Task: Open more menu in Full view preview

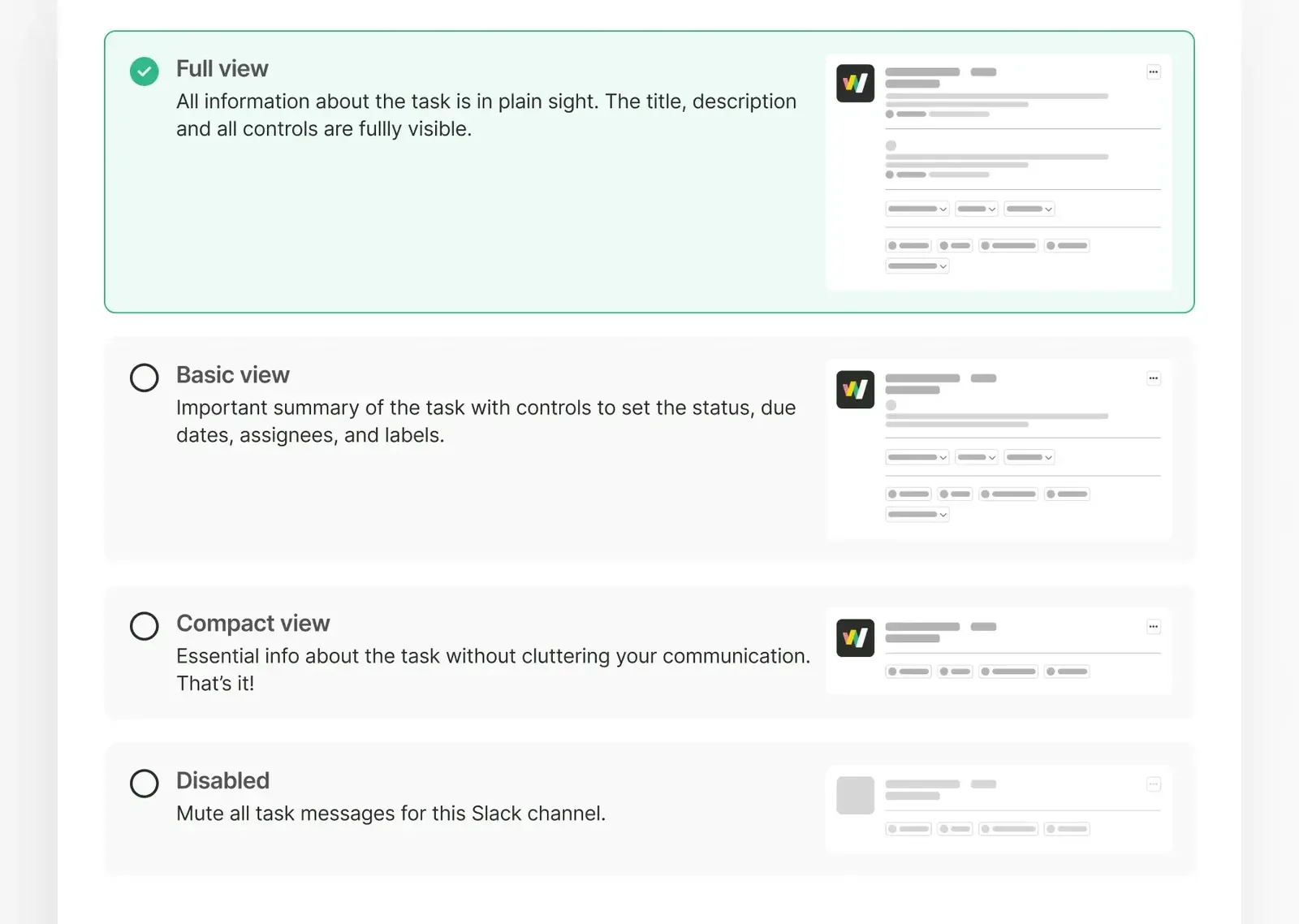Action: pos(1153,72)
